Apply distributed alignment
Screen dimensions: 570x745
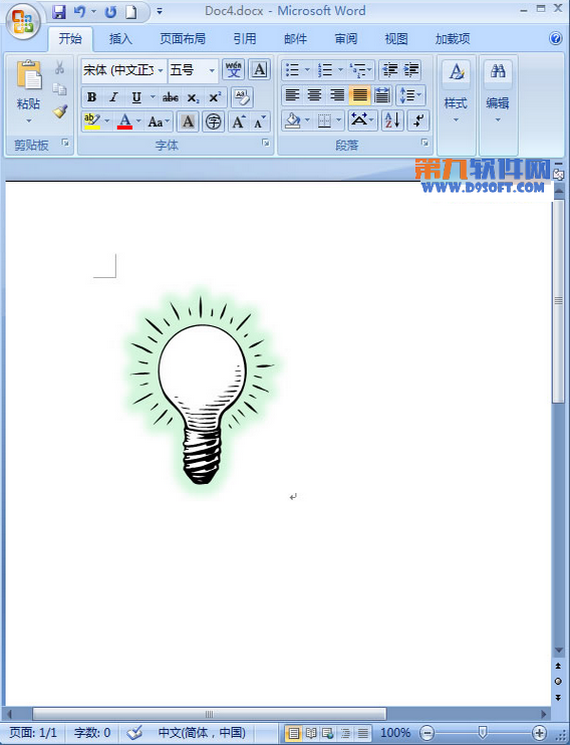point(382,95)
